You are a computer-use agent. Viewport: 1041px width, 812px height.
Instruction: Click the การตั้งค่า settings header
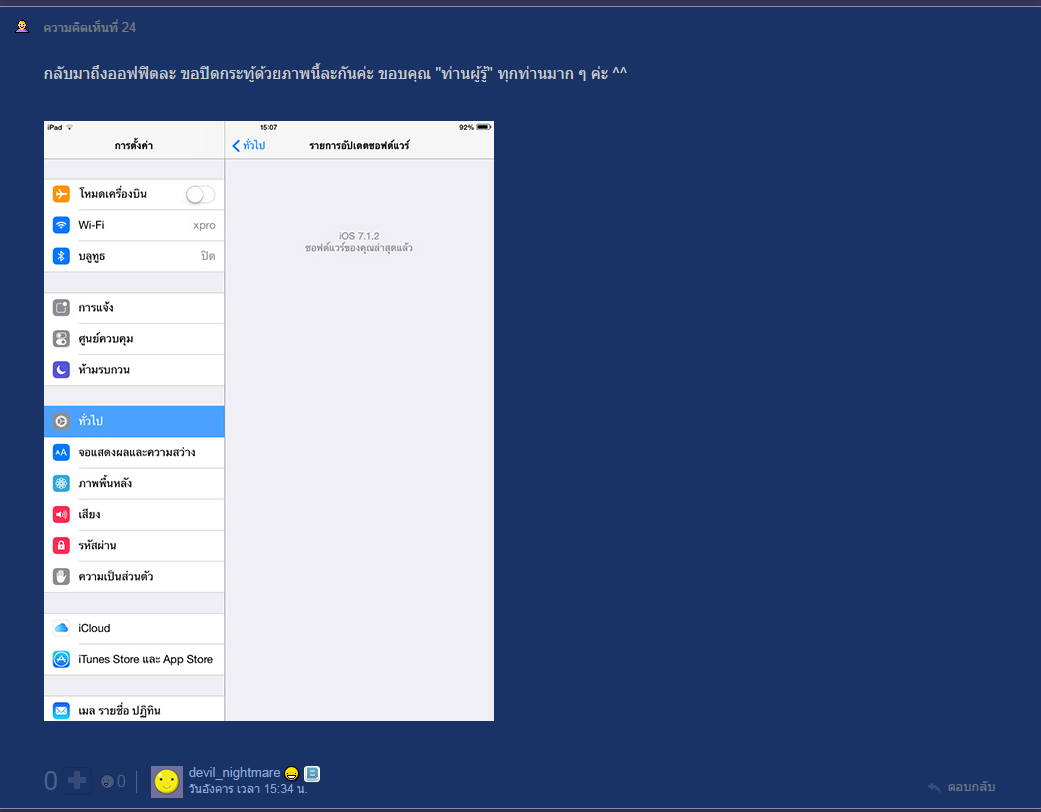(x=133, y=145)
